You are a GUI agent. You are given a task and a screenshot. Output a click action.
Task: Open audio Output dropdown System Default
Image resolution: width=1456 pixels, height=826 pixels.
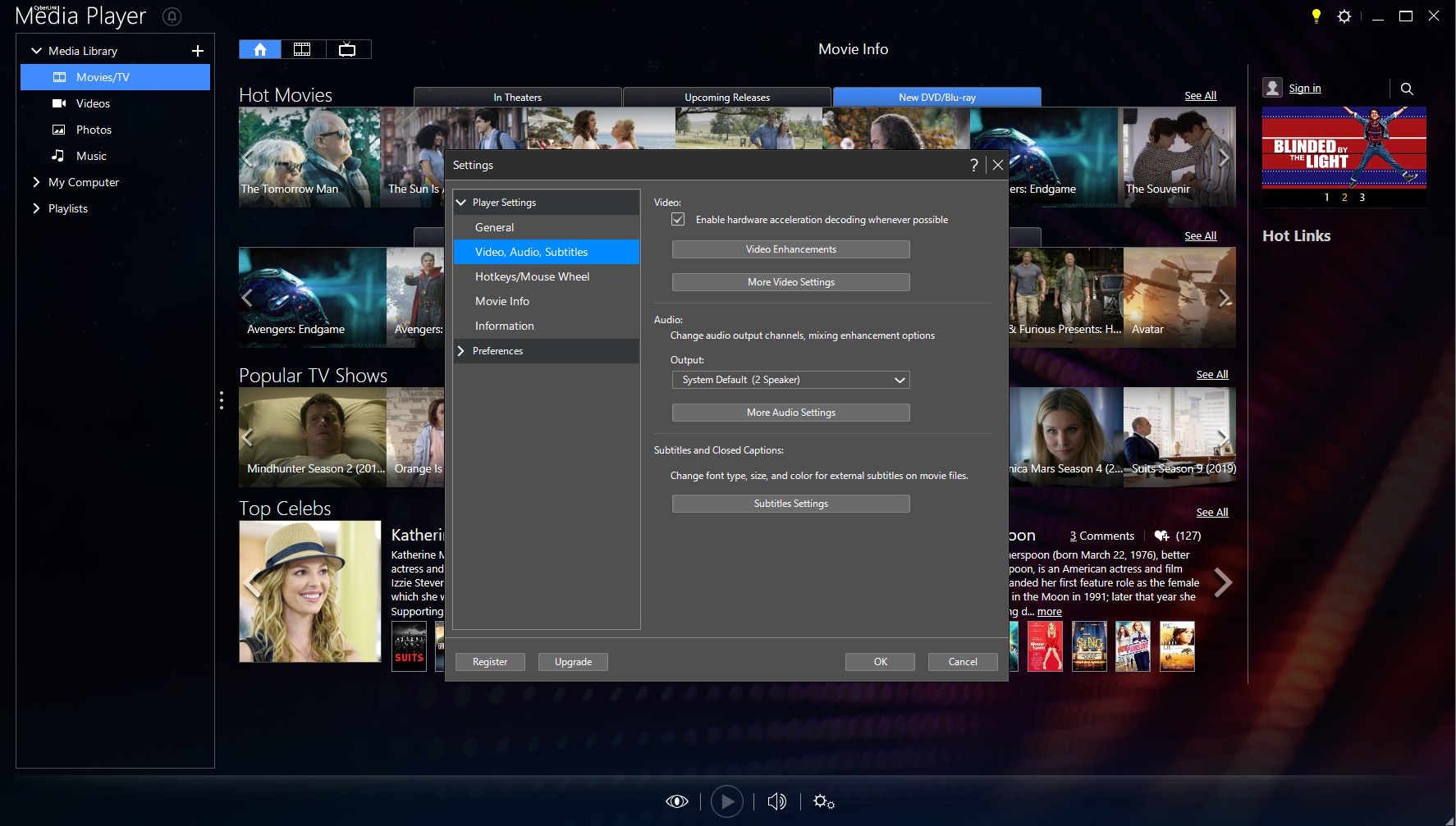[790, 380]
